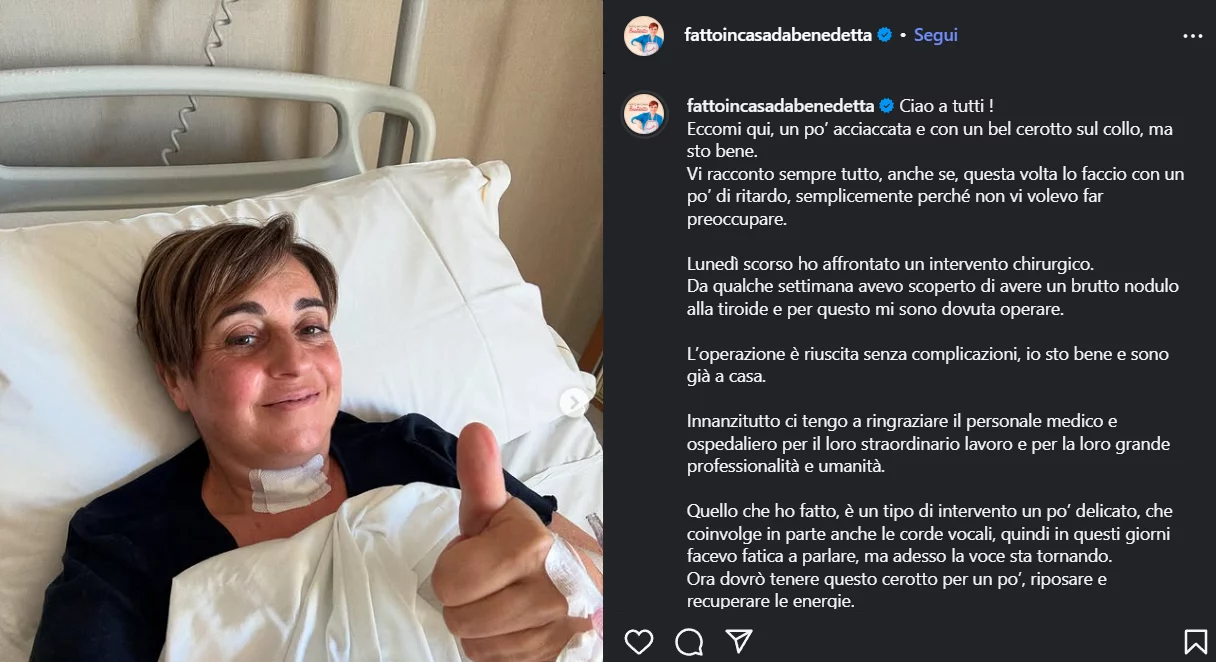This screenshot has height=662, width=1216.
Task: Click the paragraph starting "Innanzitutto ci tengo"
Action: (x=929, y=443)
